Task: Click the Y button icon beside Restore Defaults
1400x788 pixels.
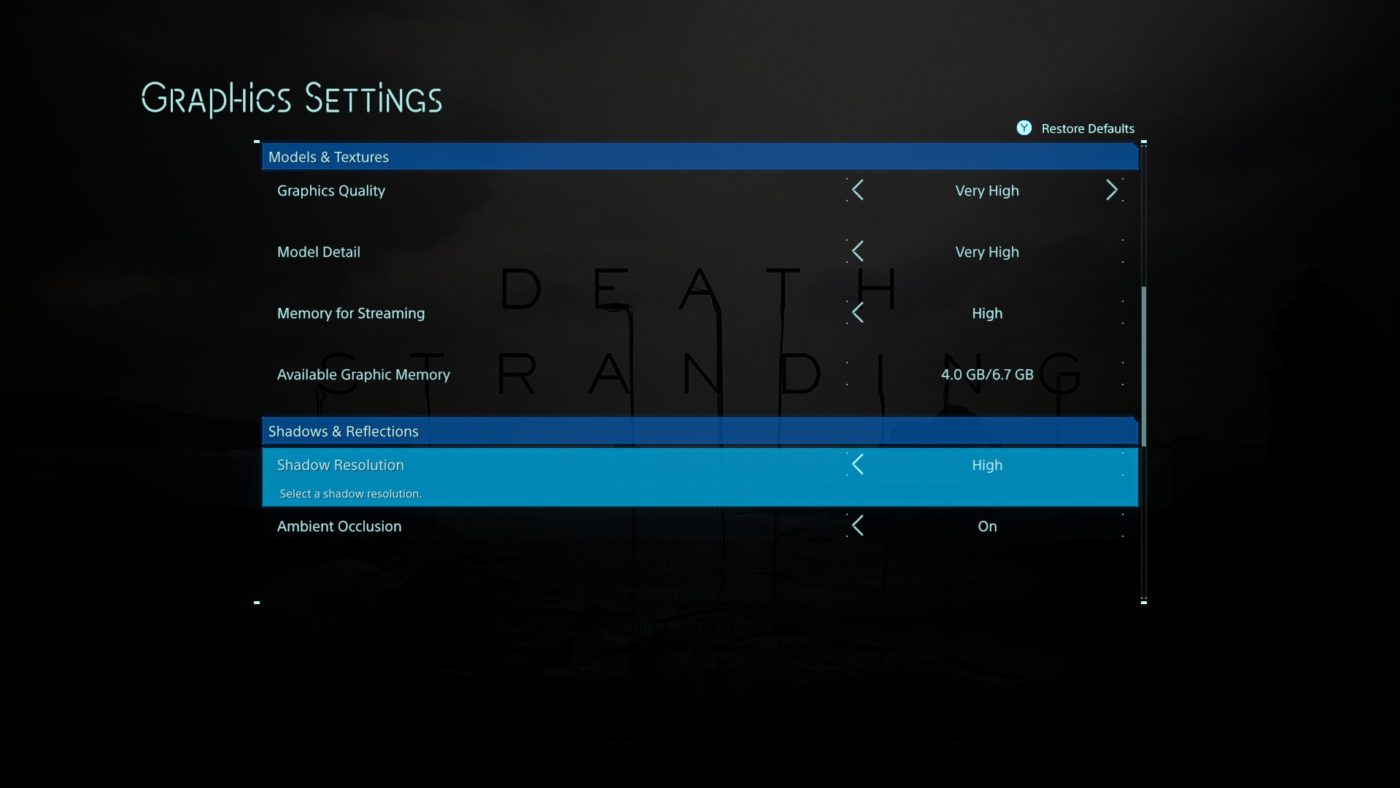Action: [1024, 128]
